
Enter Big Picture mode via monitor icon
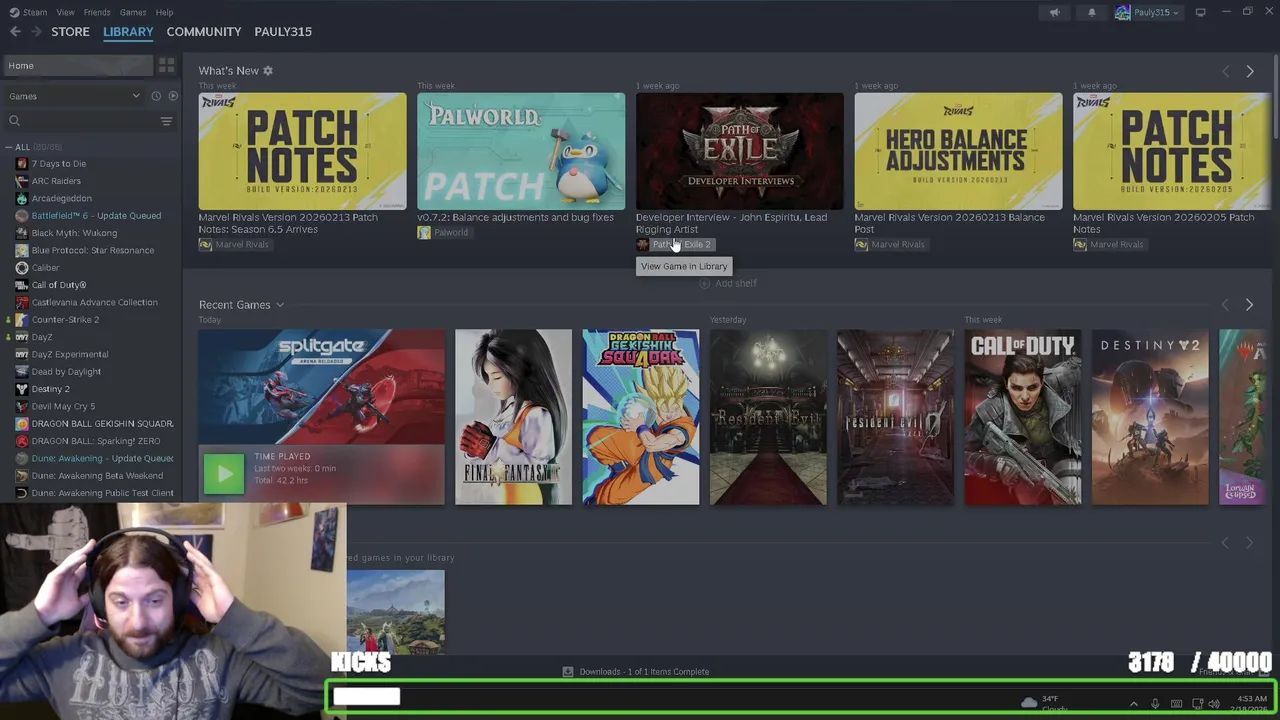click(x=1200, y=12)
